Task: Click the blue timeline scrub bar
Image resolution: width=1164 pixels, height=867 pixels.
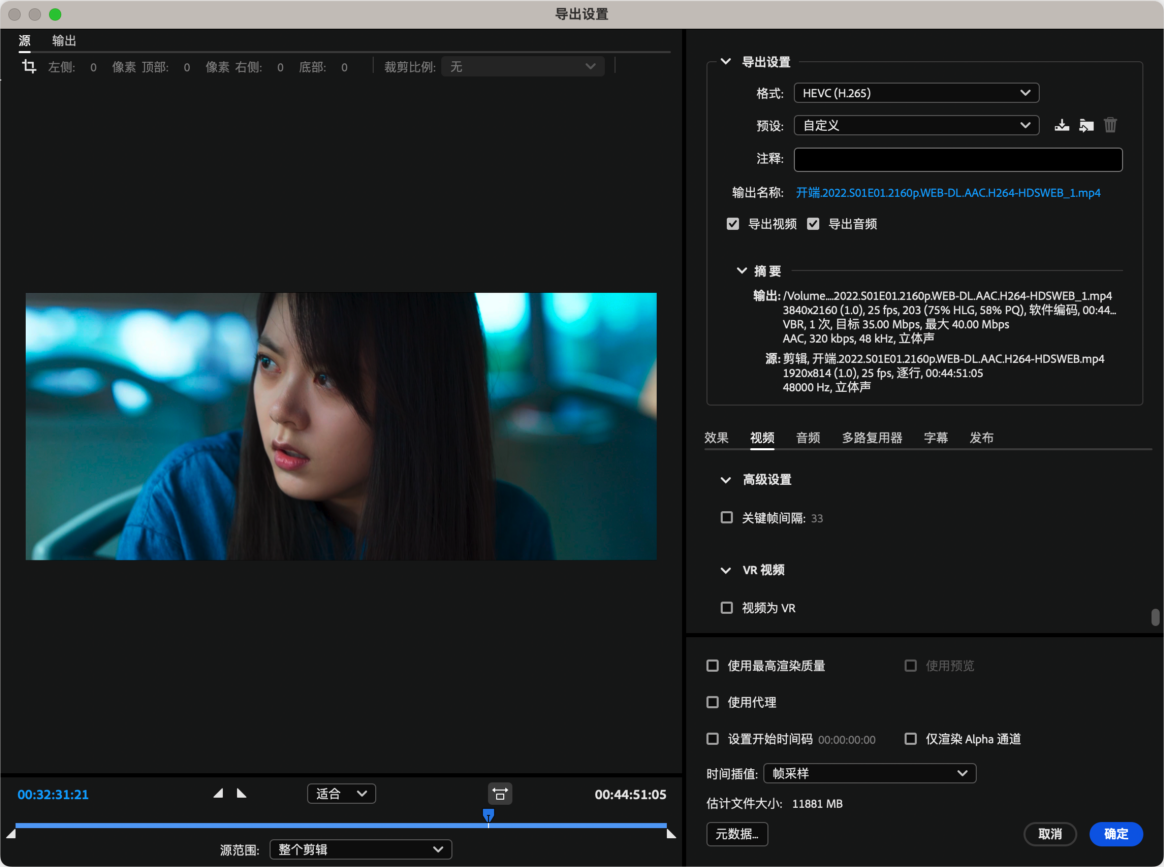Action: click(341, 825)
